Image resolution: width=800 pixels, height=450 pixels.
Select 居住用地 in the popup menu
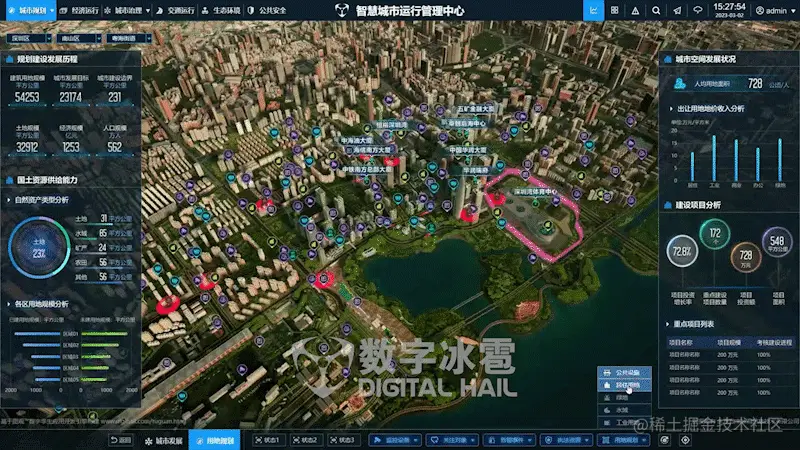[624, 385]
